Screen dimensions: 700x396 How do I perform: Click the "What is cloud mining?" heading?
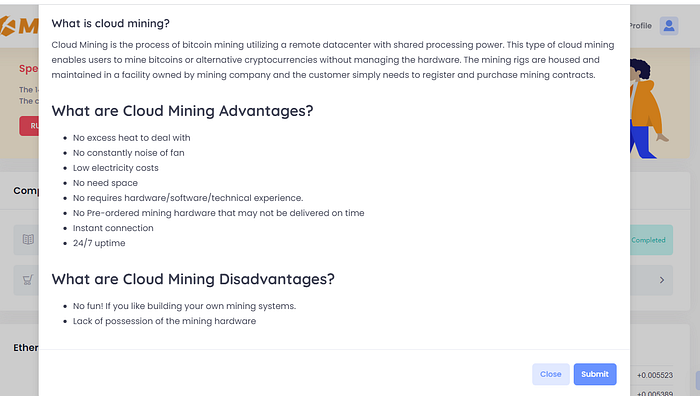click(x=110, y=23)
